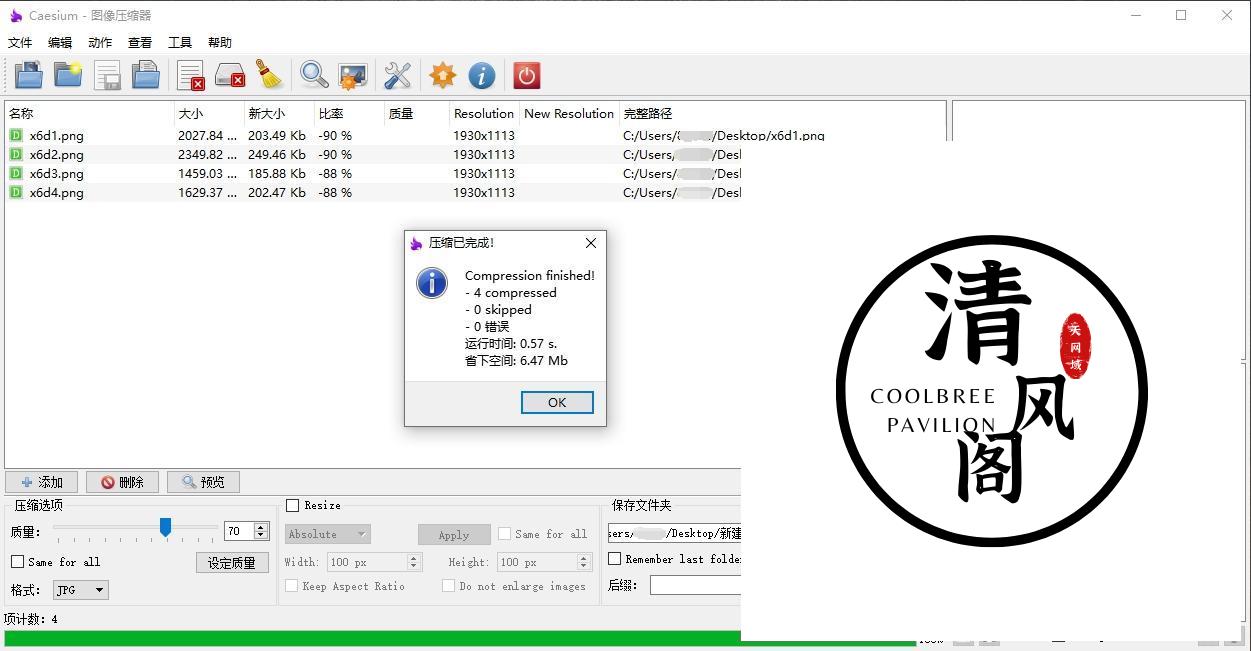This screenshot has width=1251, height=651.
Task: Sort list by the 名称 column header
Action: click(x=89, y=113)
